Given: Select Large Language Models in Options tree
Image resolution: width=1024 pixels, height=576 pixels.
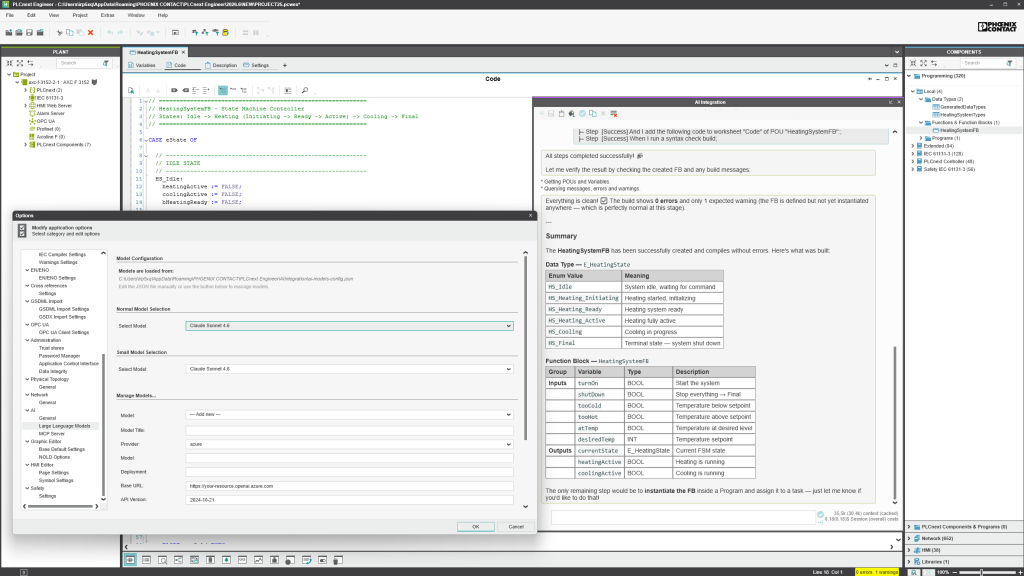Looking at the screenshot, I should pyautogui.click(x=64, y=426).
